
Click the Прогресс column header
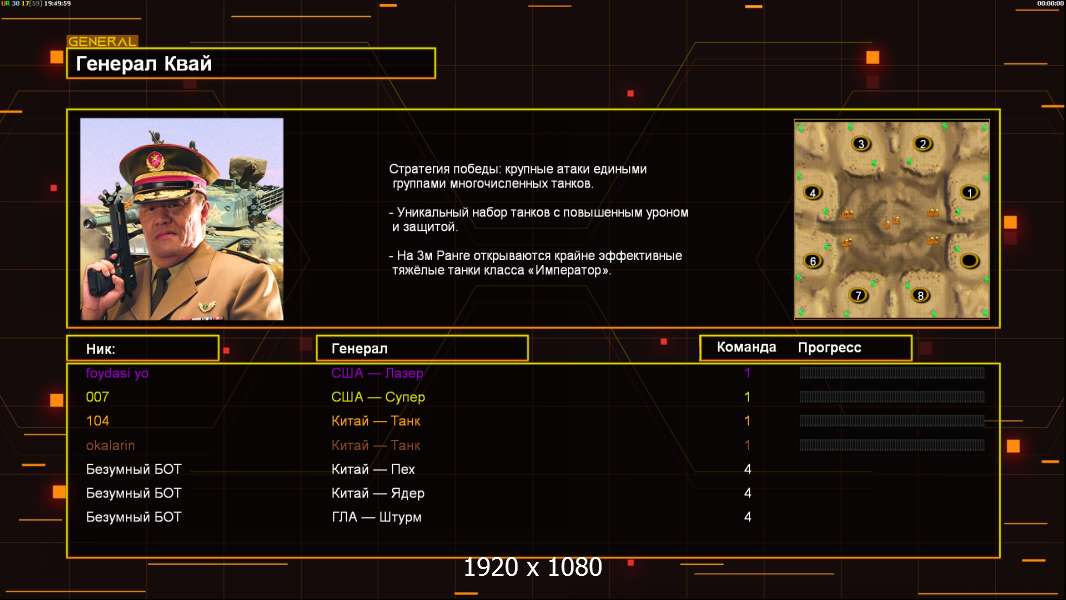[829, 348]
